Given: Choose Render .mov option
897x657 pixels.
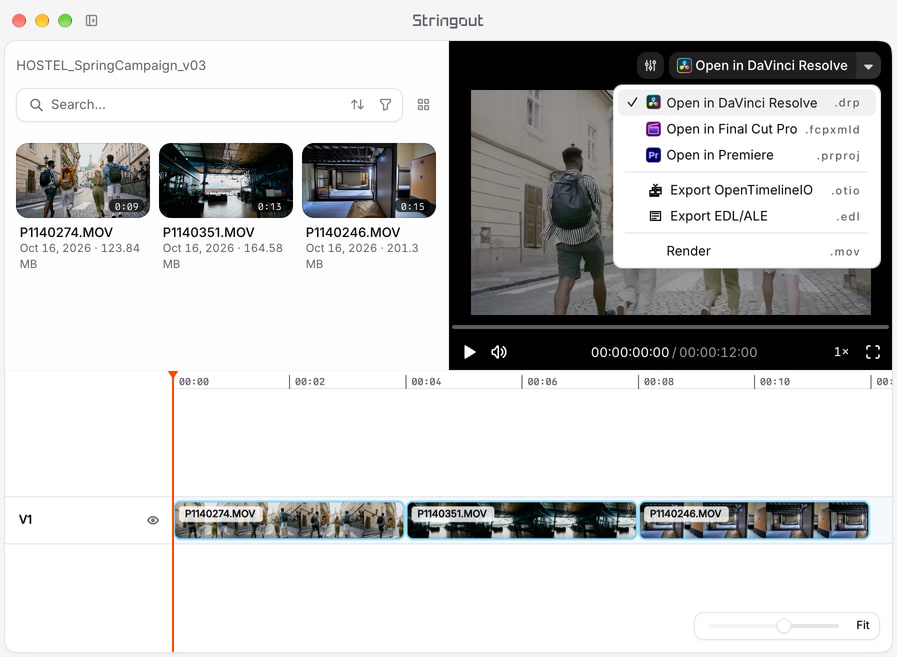Looking at the screenshot, I should (x=747, y=251).
